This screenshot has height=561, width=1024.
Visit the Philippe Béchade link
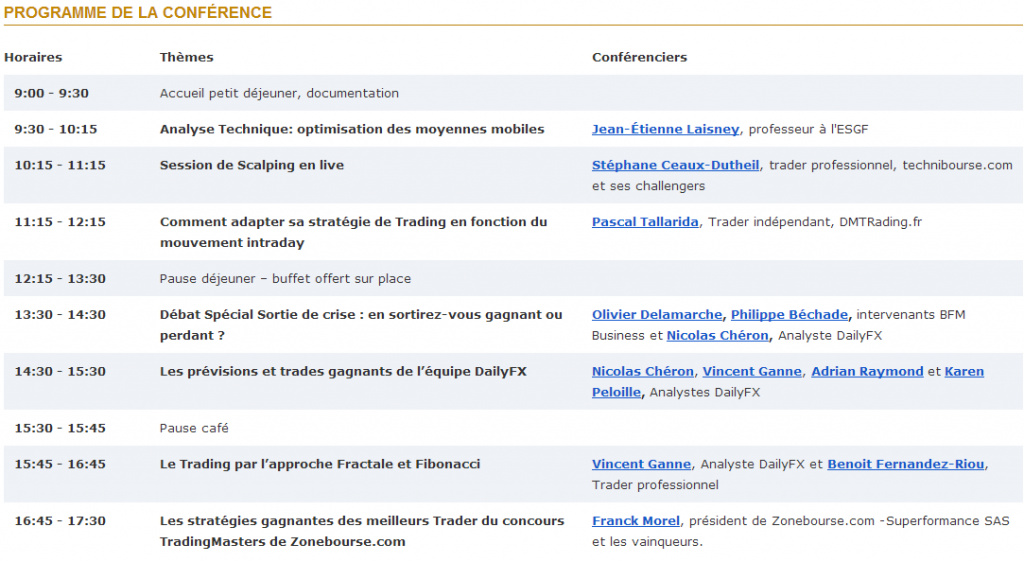pyautogui.click(x=789, y=315)
